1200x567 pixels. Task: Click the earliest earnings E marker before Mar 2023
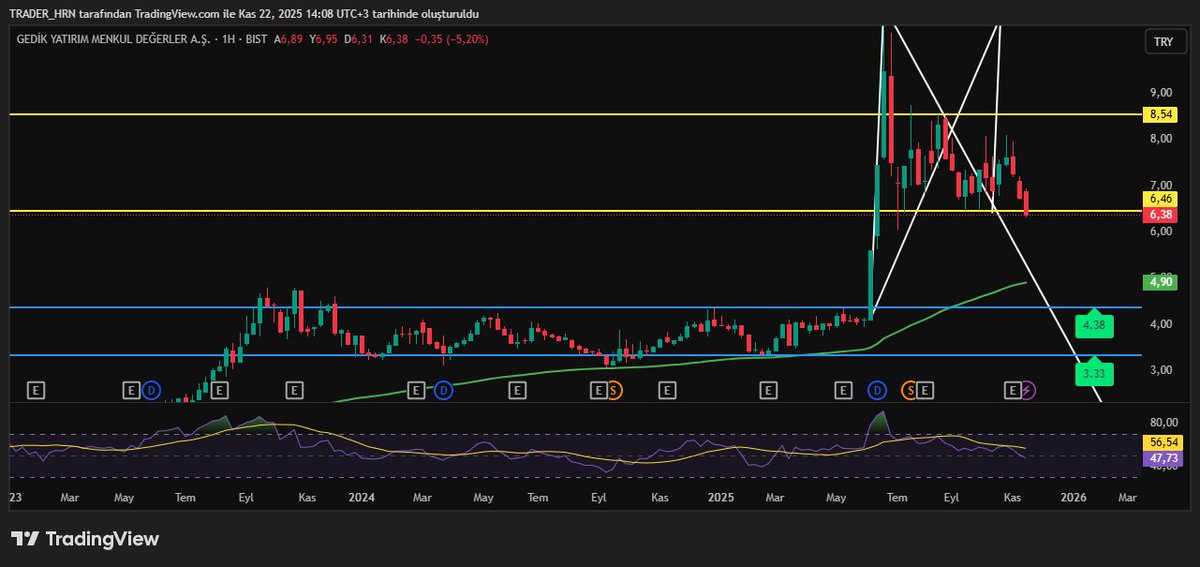38,390
